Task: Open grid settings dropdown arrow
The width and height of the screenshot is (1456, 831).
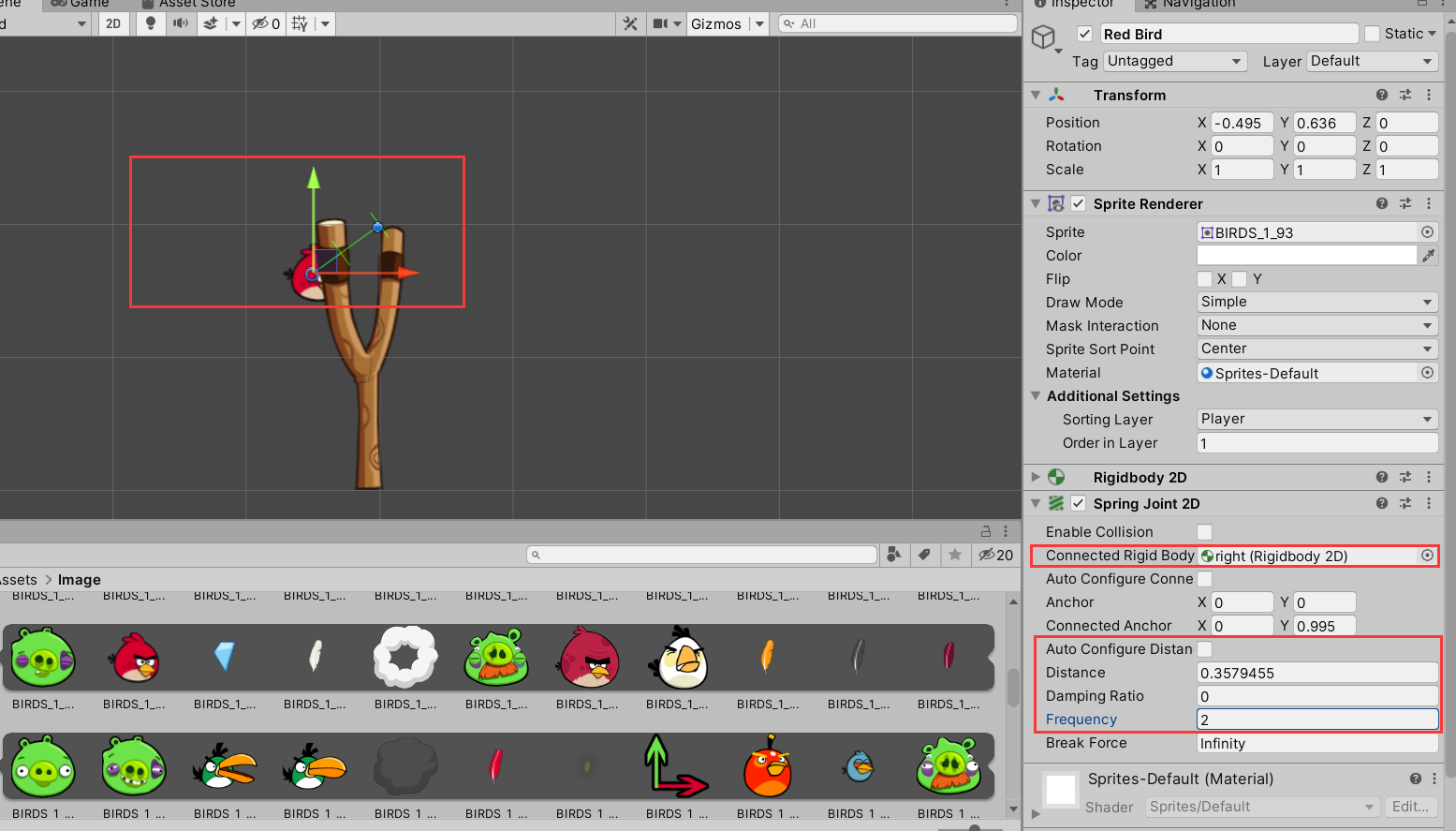Action: tap(325, 23)
